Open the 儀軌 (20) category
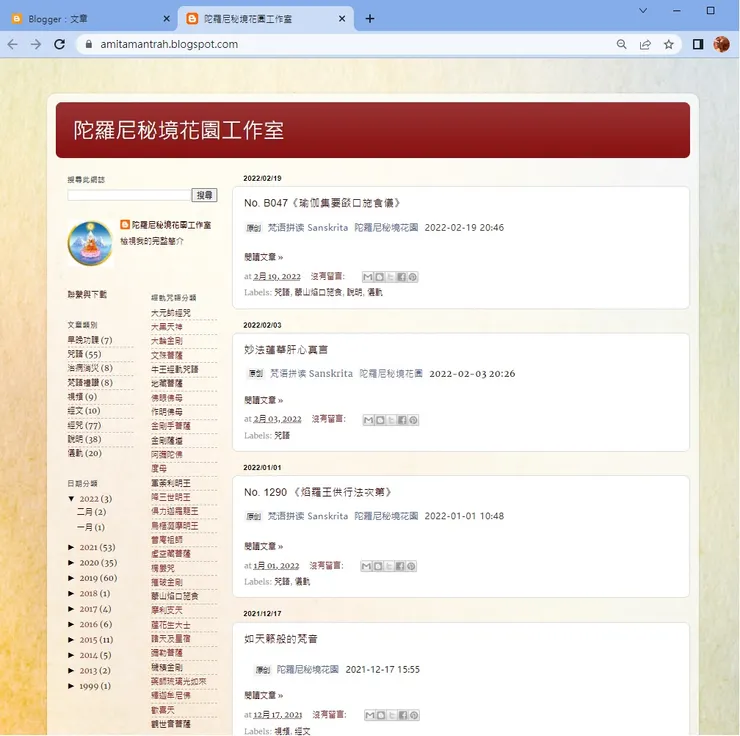This screenshot has height=736, width=740. 84,453
